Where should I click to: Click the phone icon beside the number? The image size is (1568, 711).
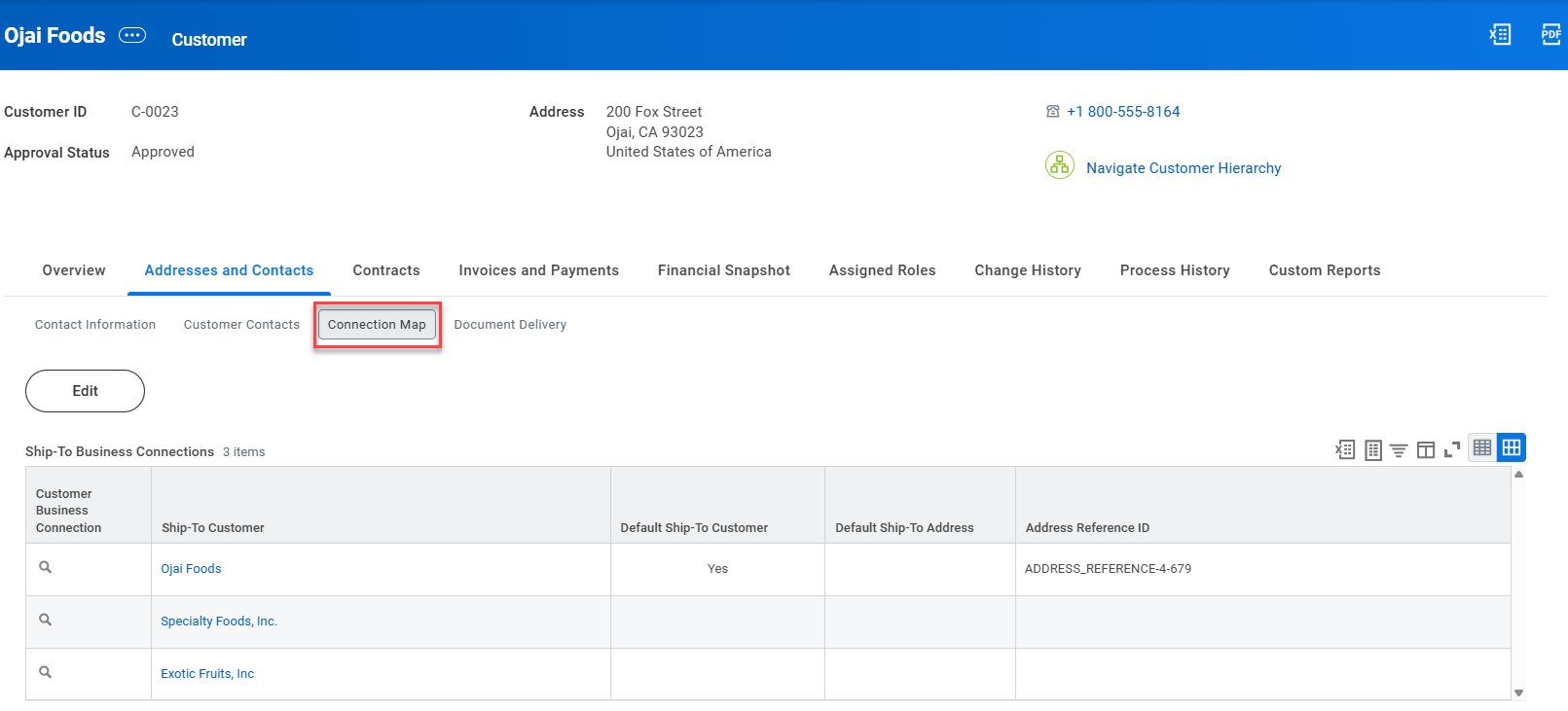[1052, 112]
